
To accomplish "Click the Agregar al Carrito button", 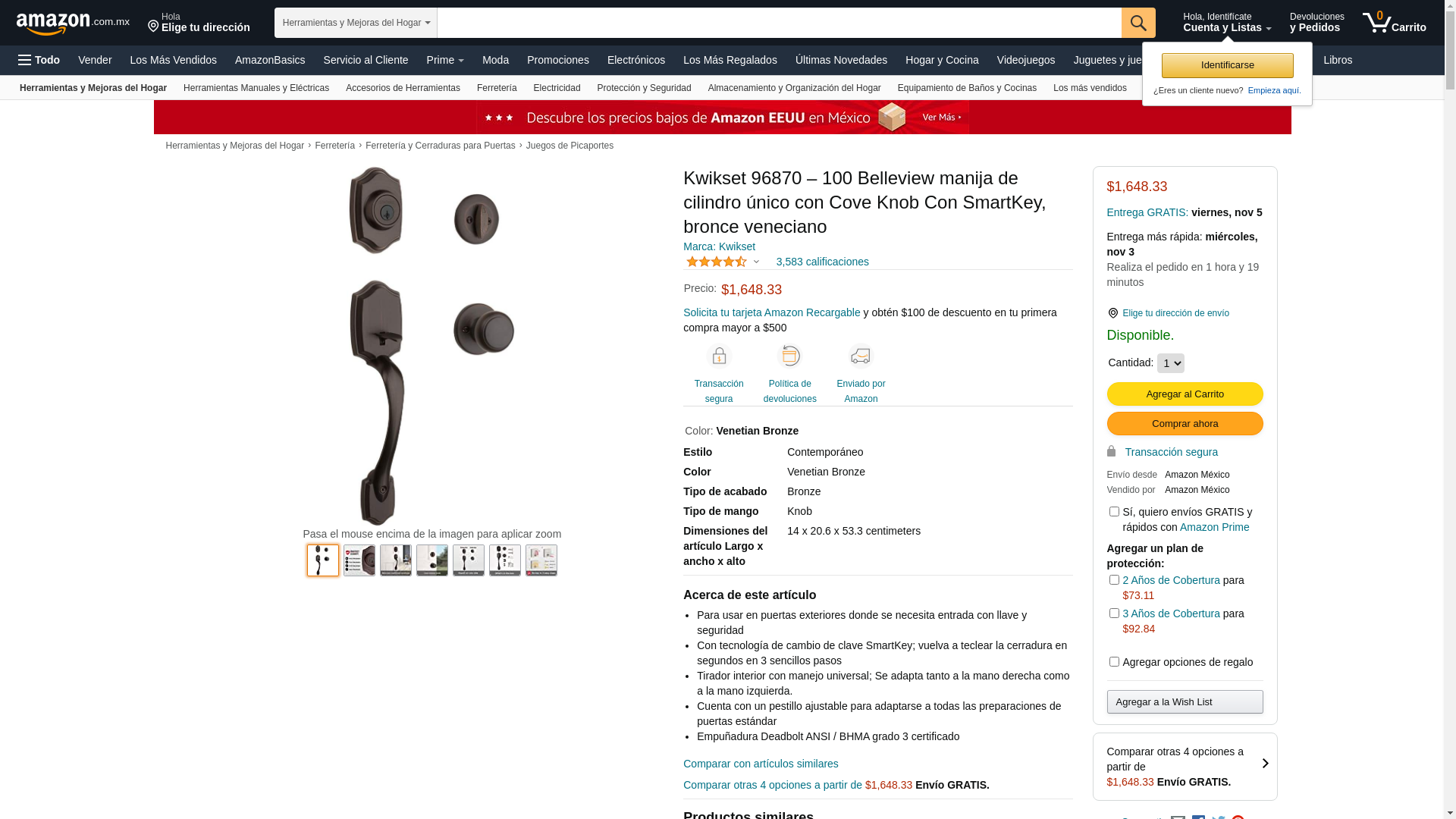I will 1185,394.
